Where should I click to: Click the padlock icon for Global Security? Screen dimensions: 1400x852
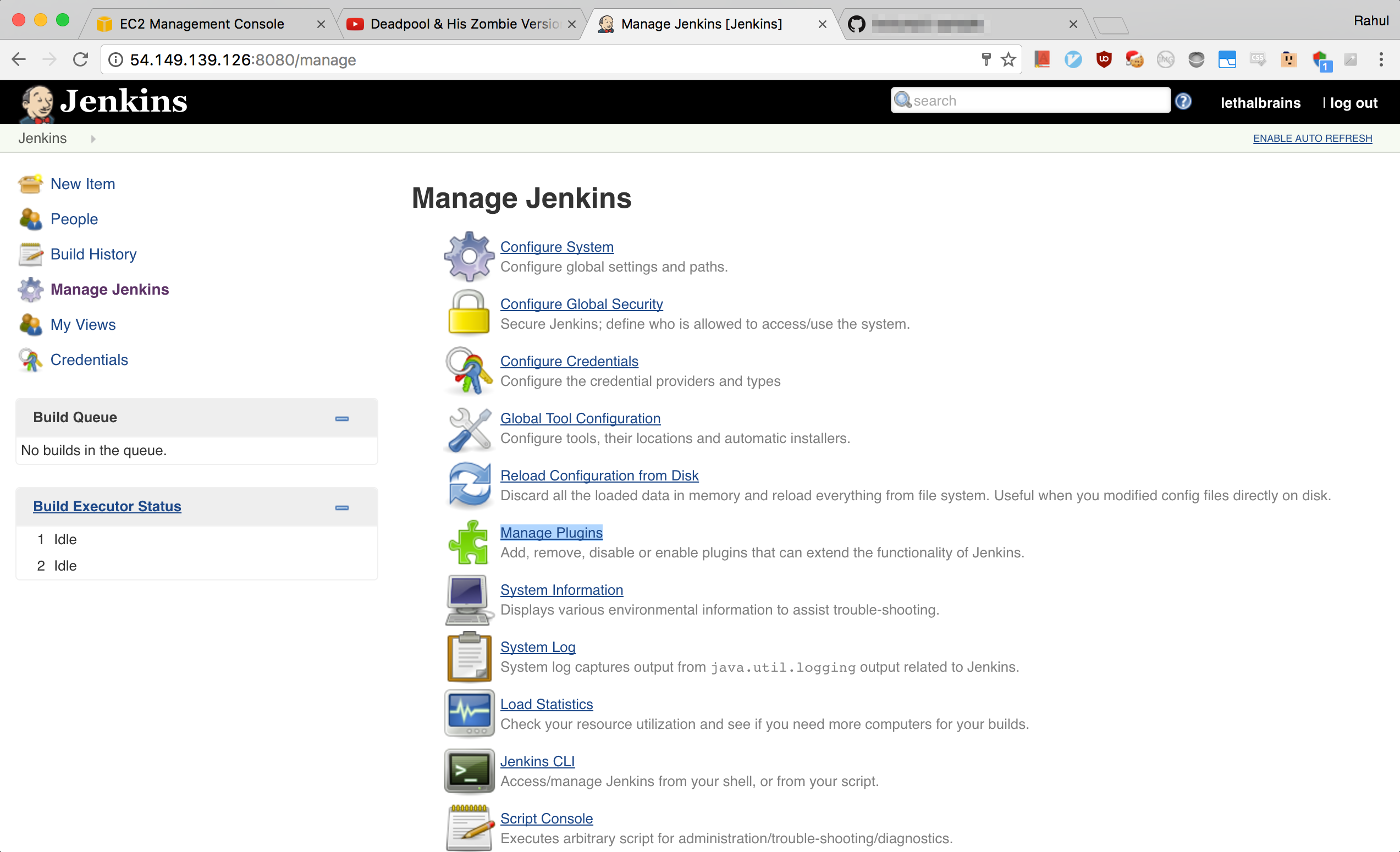tap(468, 313)
